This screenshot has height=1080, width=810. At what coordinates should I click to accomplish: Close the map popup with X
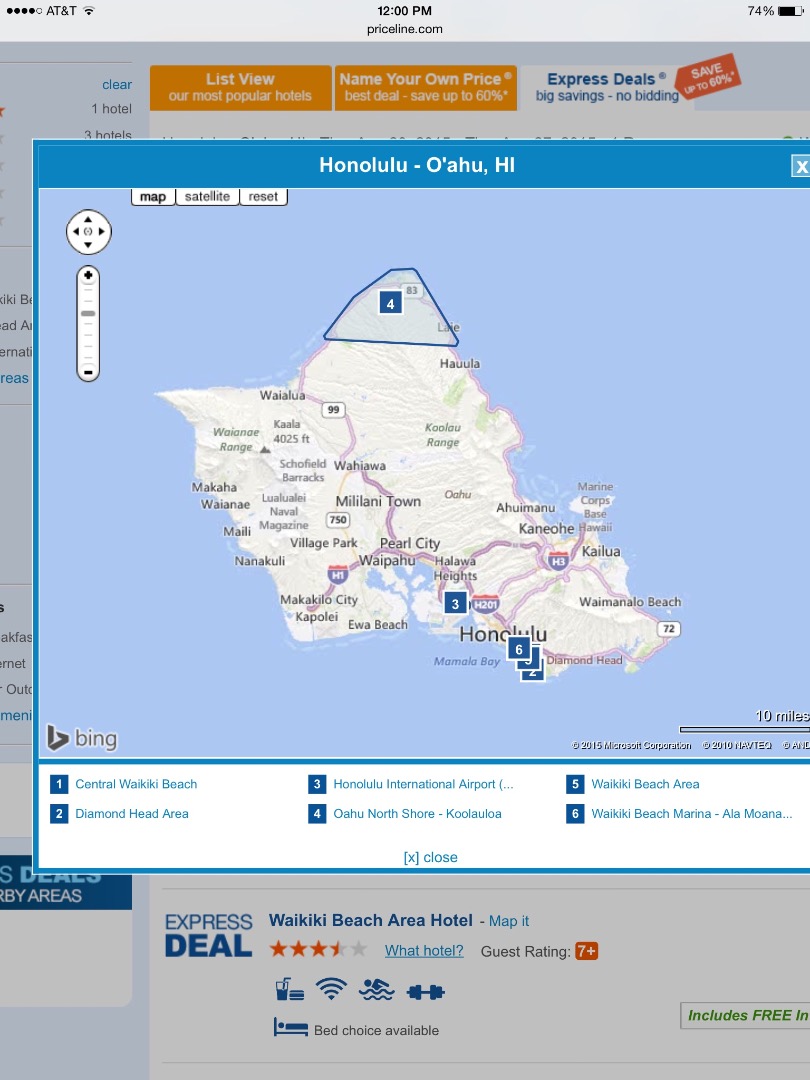[x=801, y=166]
